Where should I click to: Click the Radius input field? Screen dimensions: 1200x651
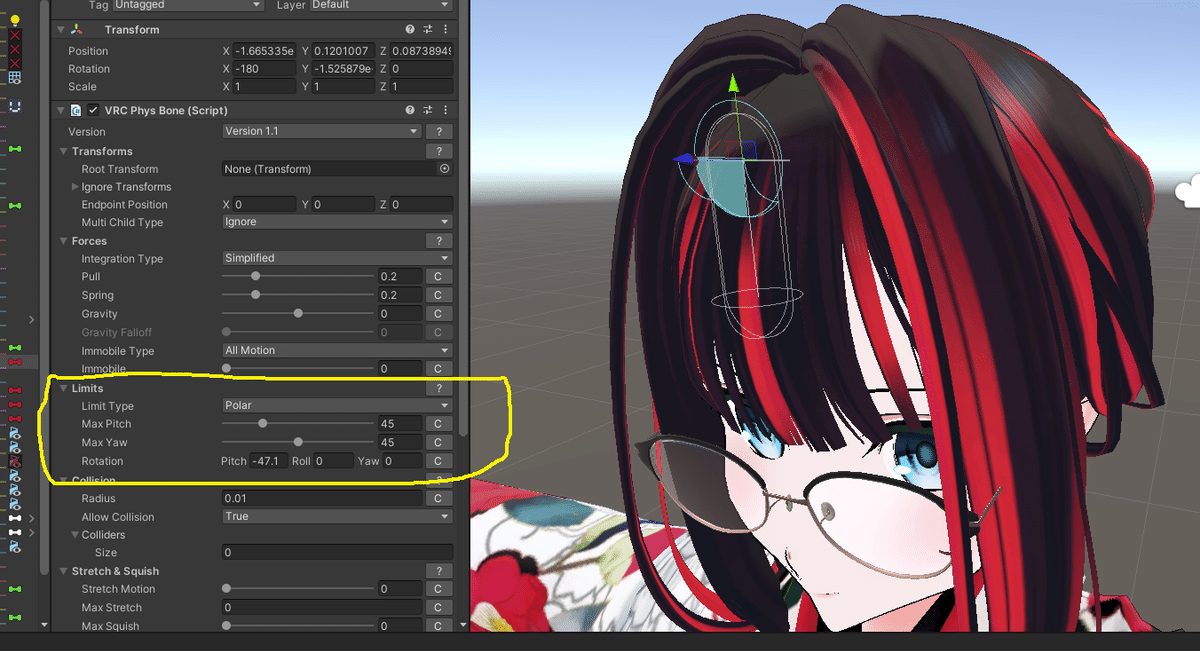click(320, 498)
